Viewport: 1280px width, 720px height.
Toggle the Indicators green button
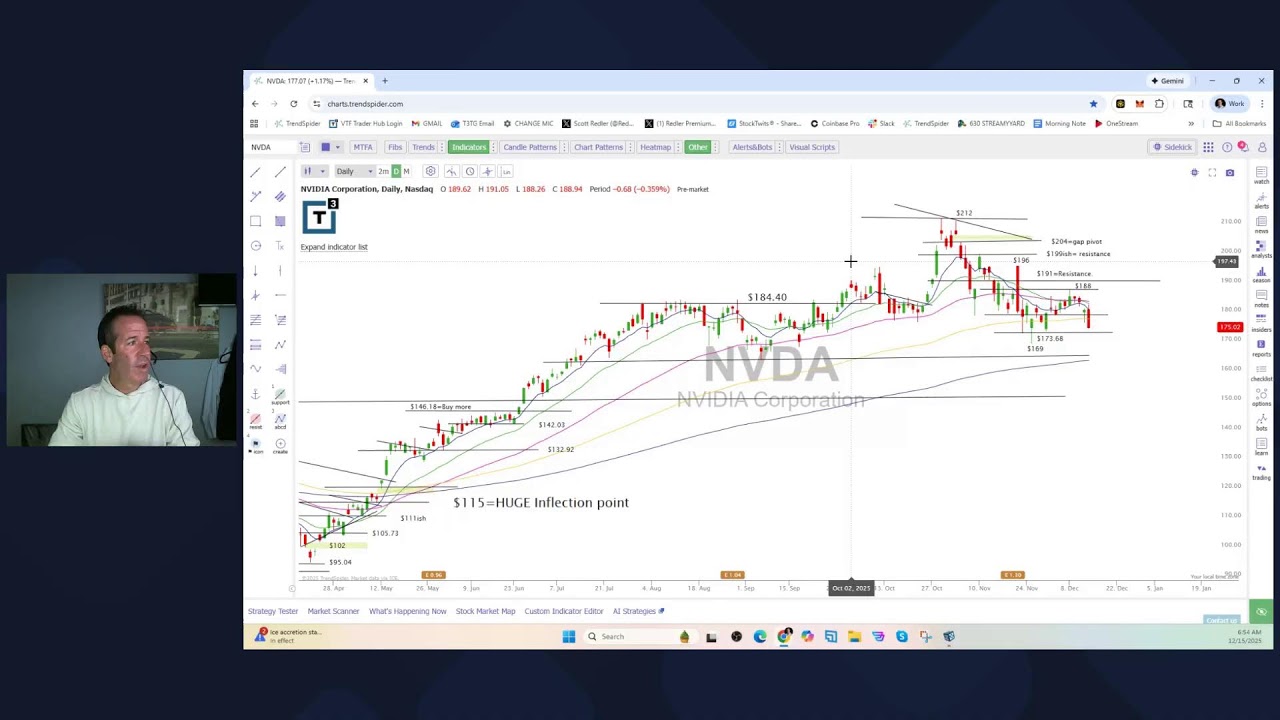468,147
